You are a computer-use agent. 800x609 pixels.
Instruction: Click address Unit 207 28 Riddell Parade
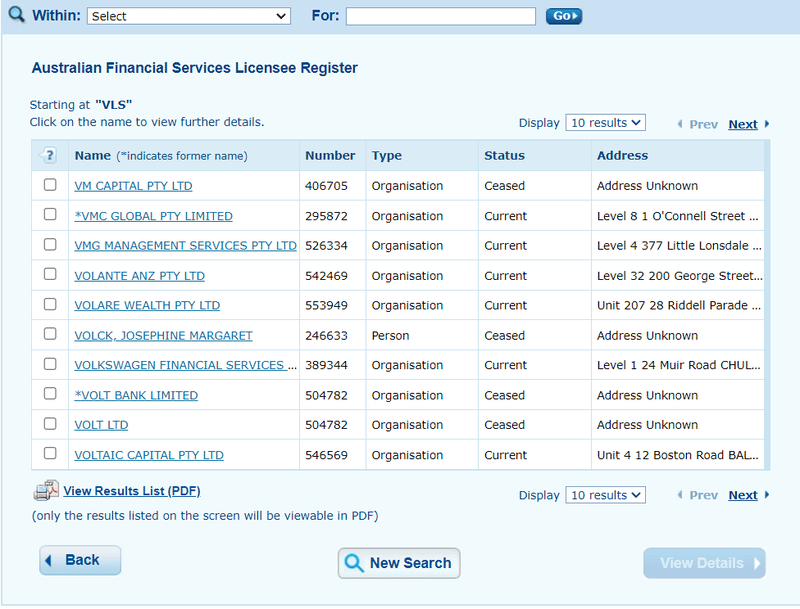tap(679, 306)
